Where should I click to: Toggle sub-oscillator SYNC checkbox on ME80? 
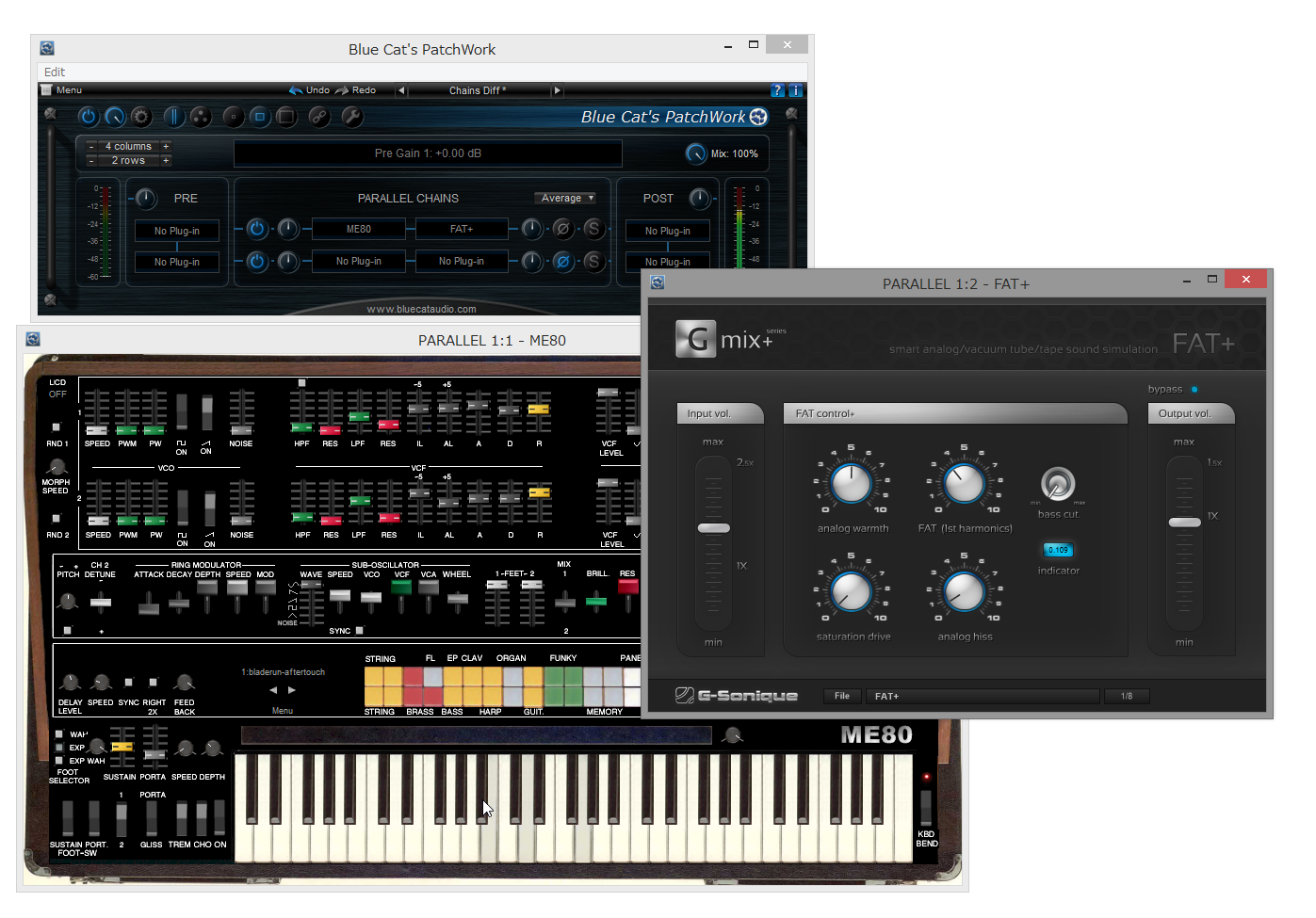pos(359,631)
